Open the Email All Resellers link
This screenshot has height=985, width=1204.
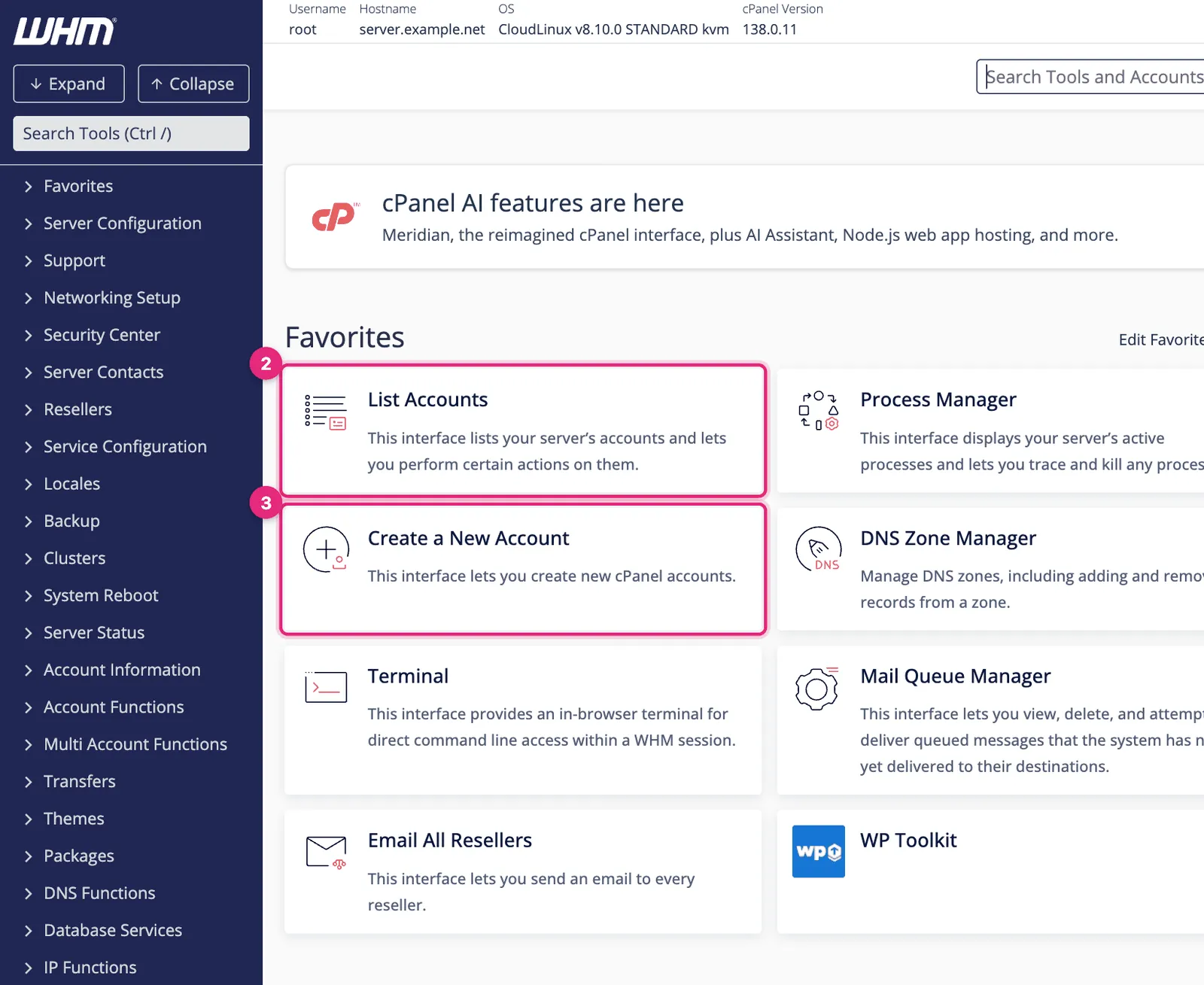point(450,841)
